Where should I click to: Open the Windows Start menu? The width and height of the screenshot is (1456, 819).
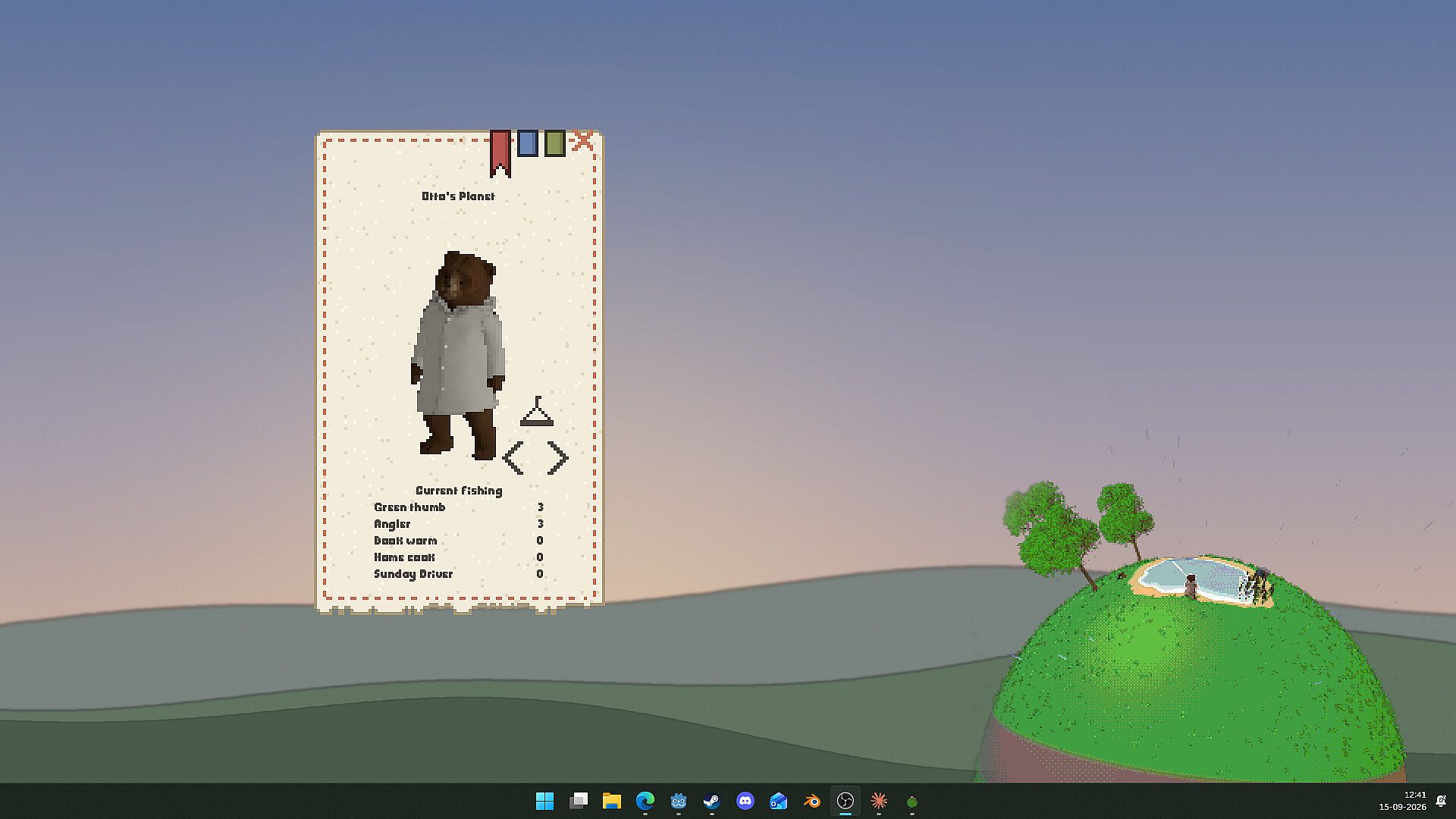pyautogui.click(x=544, y=801)
